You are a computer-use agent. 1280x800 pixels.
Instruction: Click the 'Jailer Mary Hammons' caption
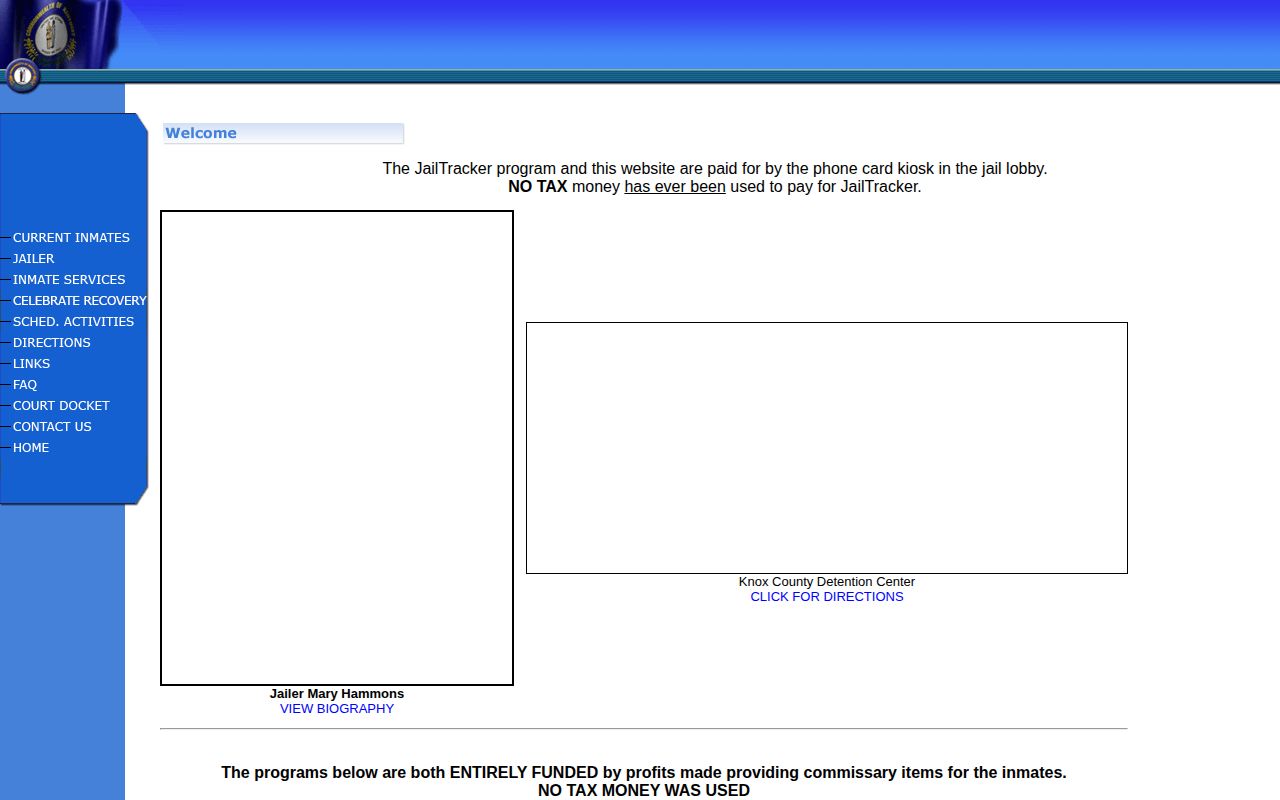(x=337, y=693)
